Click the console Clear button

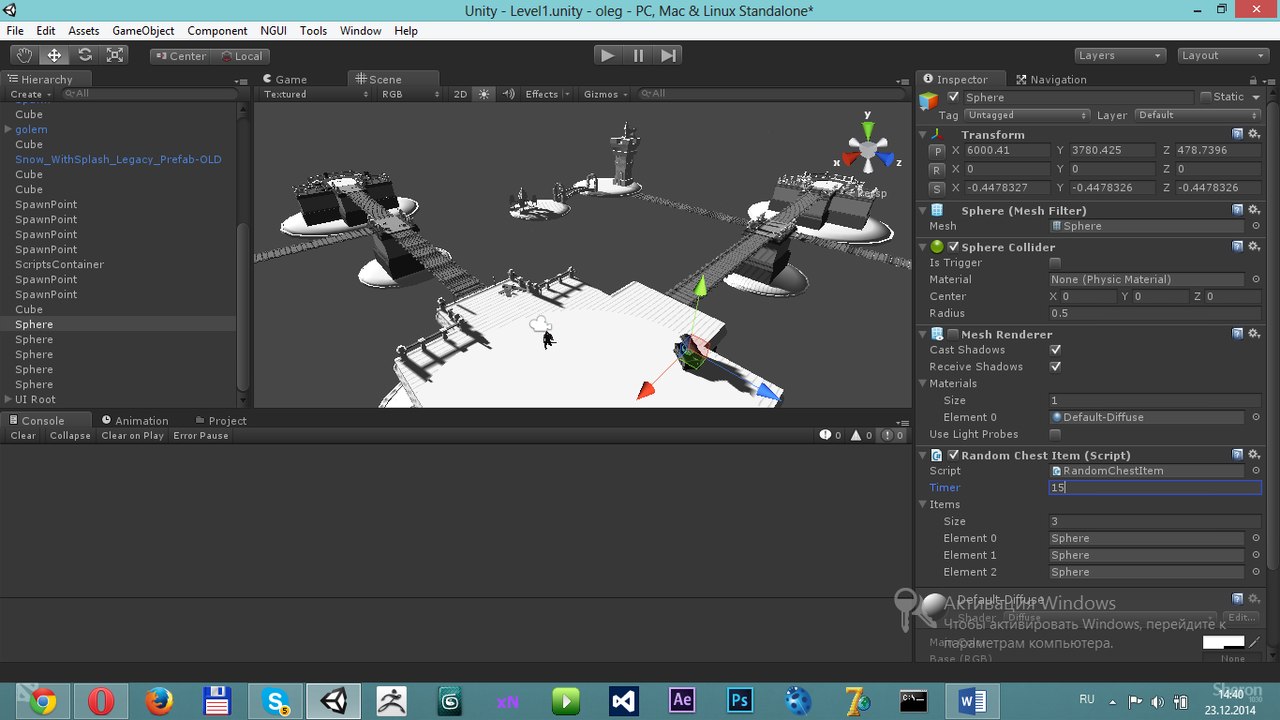(x=23, y=436)
